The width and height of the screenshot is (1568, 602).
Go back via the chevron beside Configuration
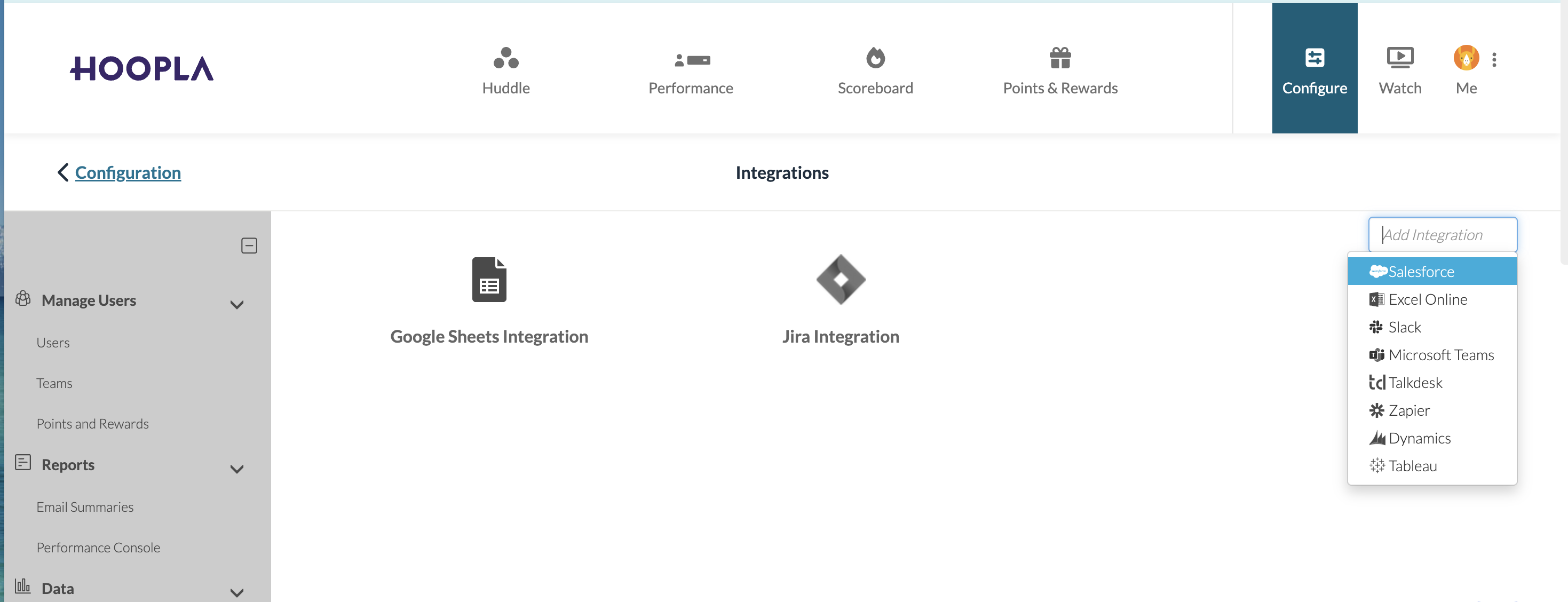(62, 172)
